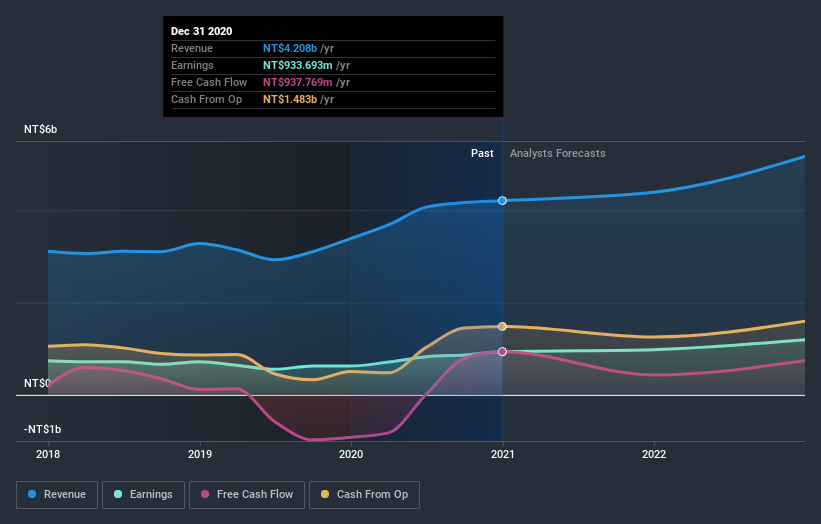Toggle the Free Cash Flow legend button
This screenshot has width=821, height=524.
[247, 495]
